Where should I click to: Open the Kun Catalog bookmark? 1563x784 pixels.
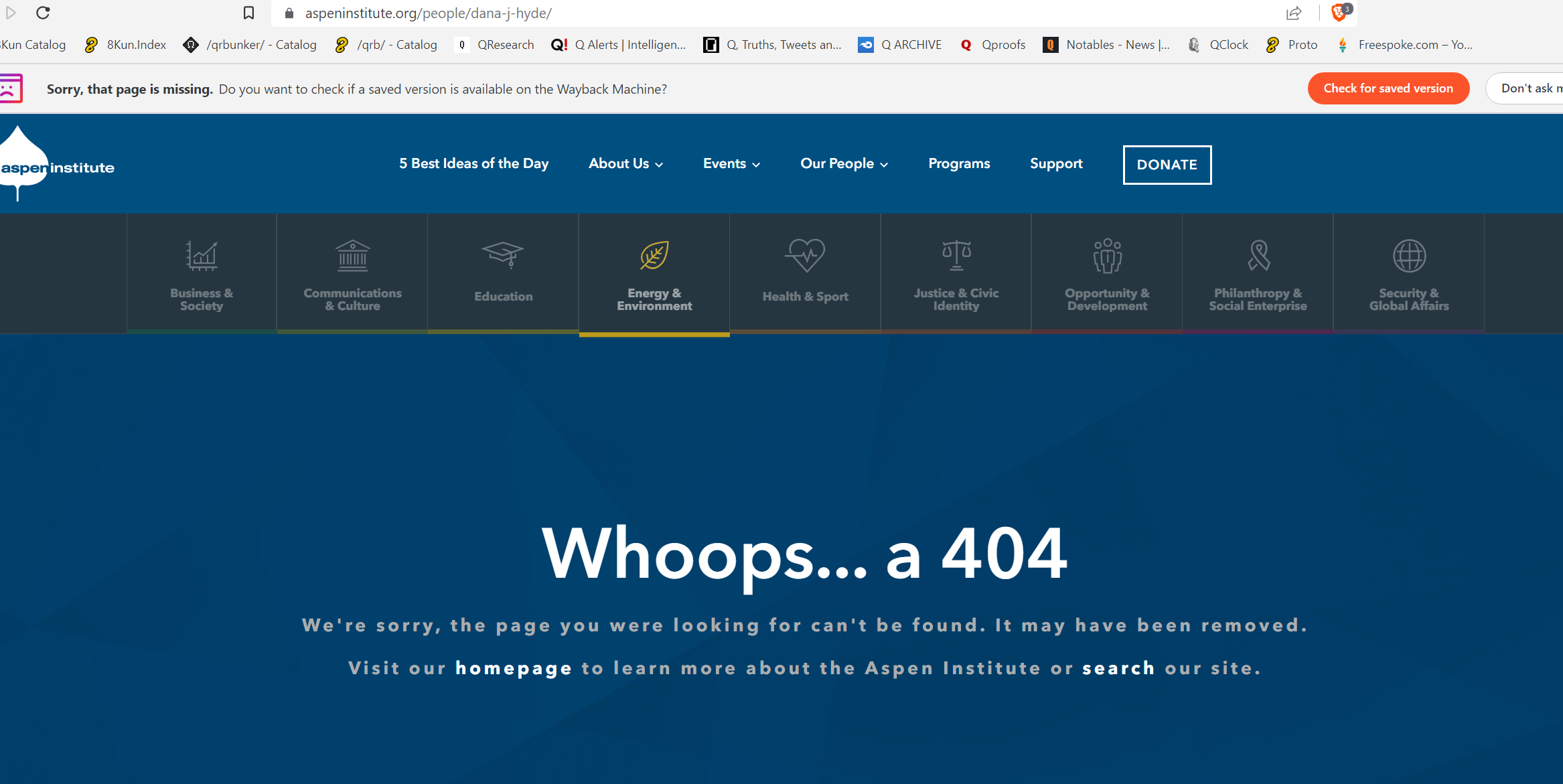pos(33,45)
